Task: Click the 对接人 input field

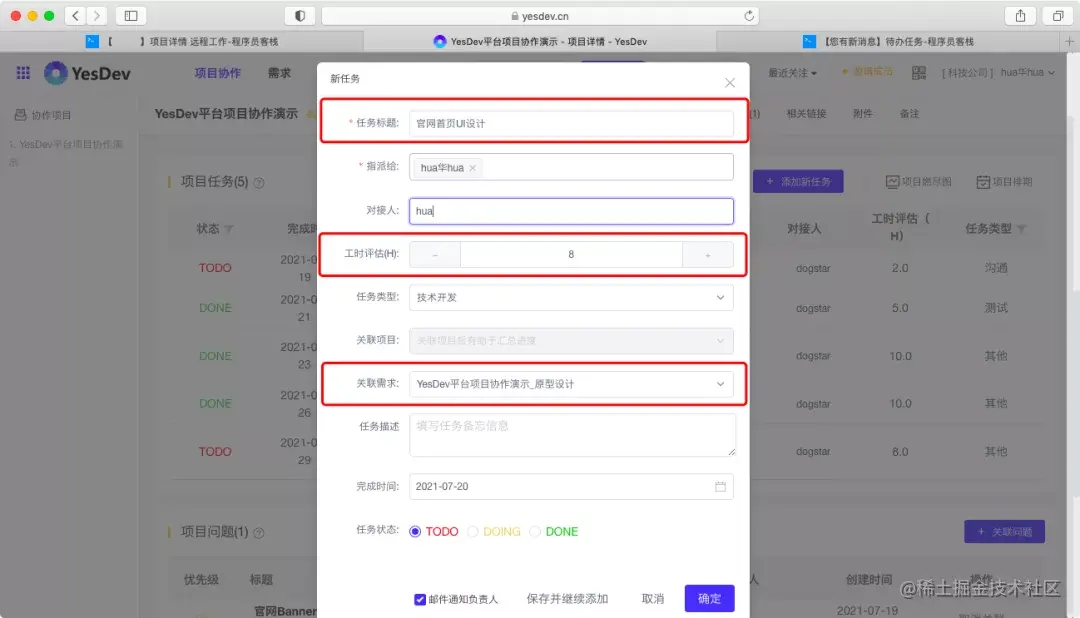Action: (x=570, y=210)
